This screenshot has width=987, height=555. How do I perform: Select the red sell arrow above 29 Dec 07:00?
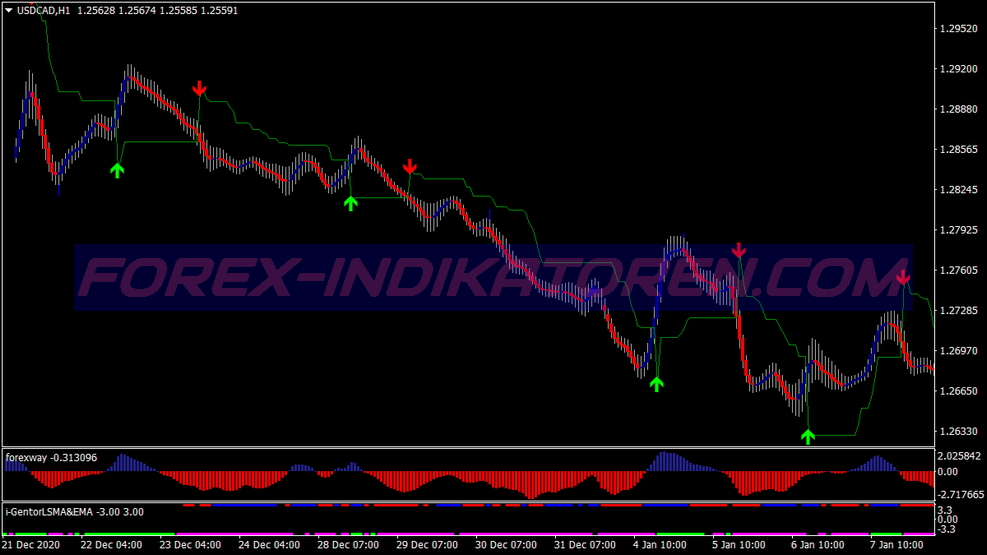coord(410,166)
